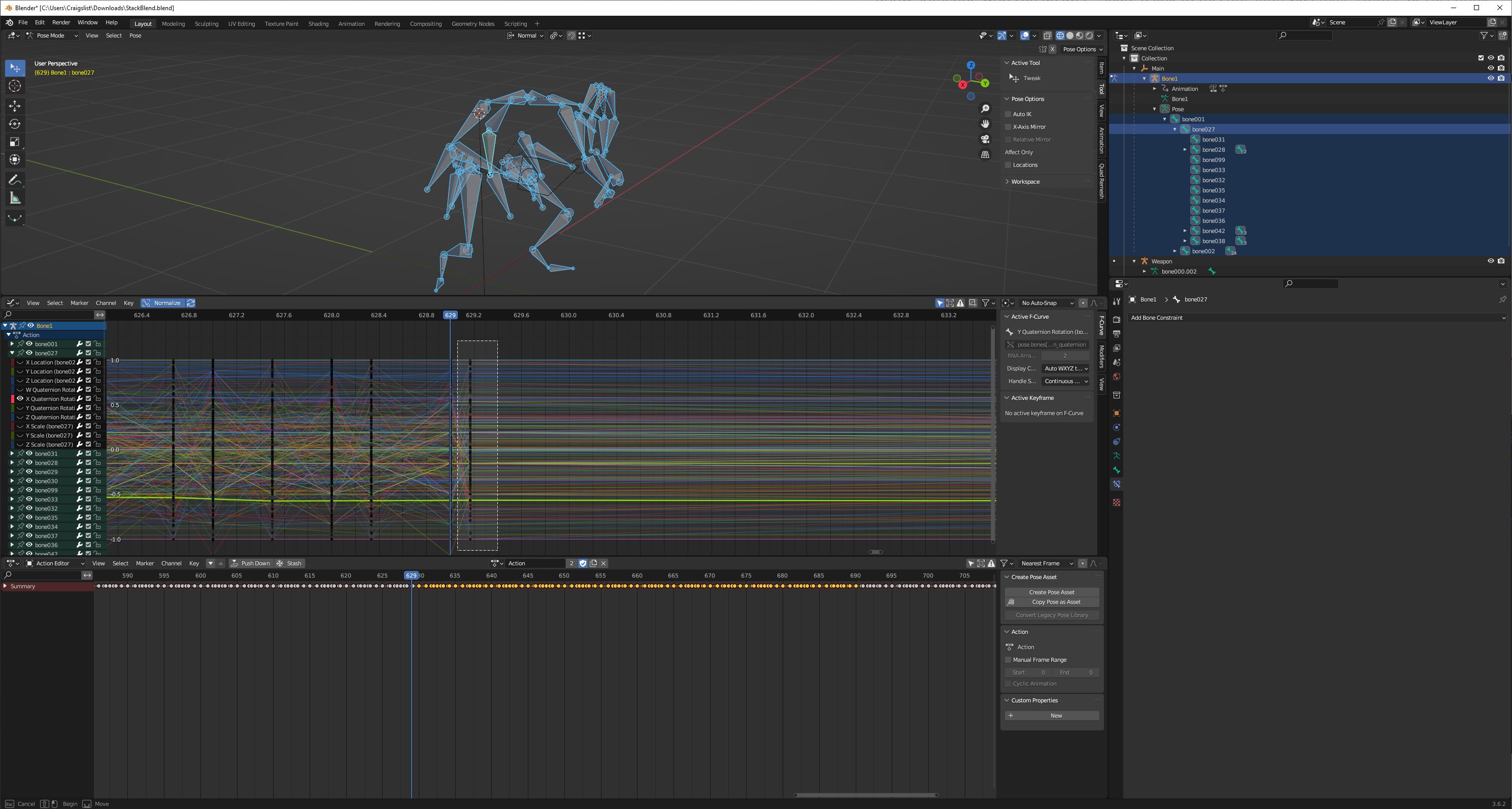The image size is (1512, 809).
Task: Open the Pose menu in viewport header
Action: point(135,36)
